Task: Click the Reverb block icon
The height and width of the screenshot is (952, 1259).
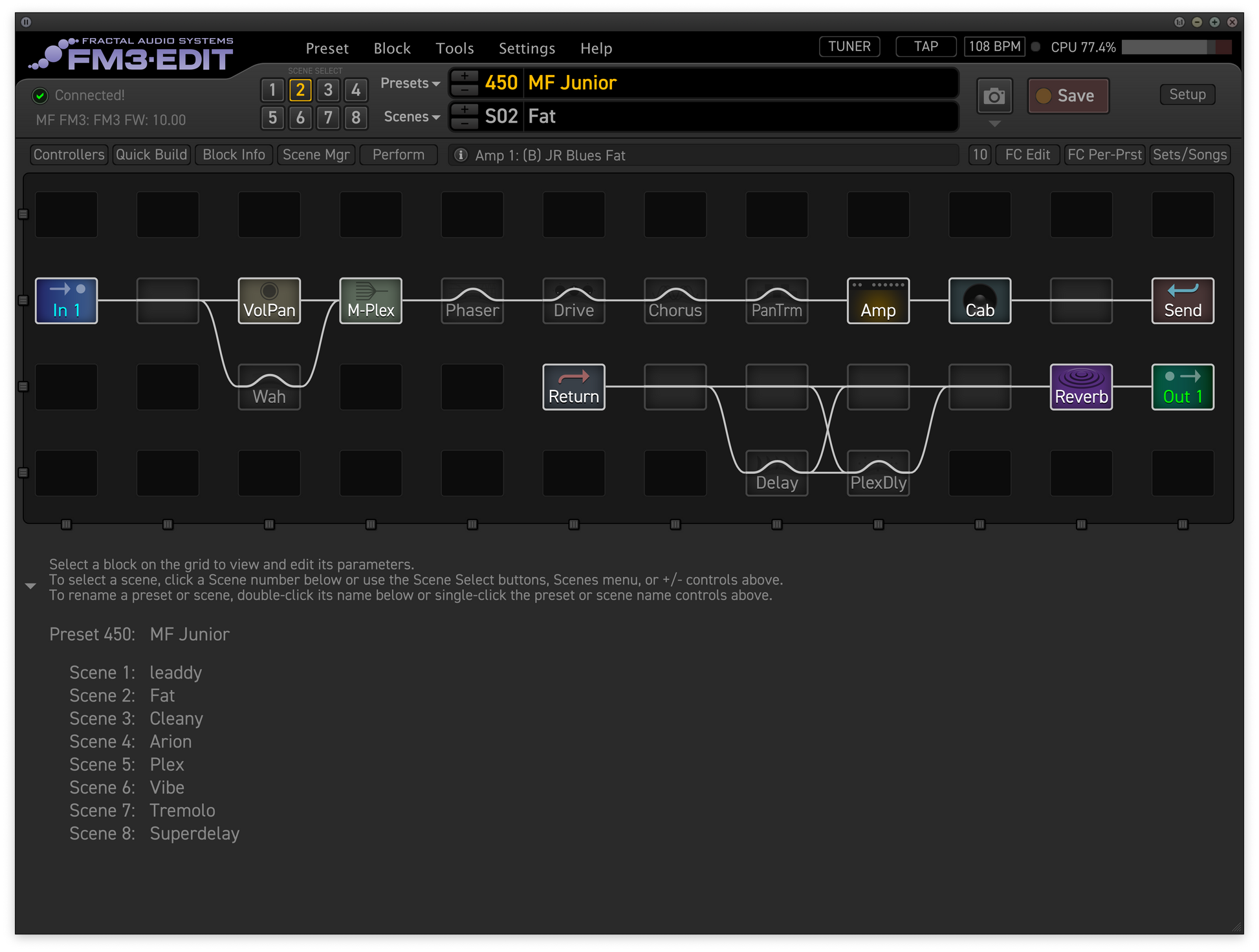Action: (x=1081, y=387)
